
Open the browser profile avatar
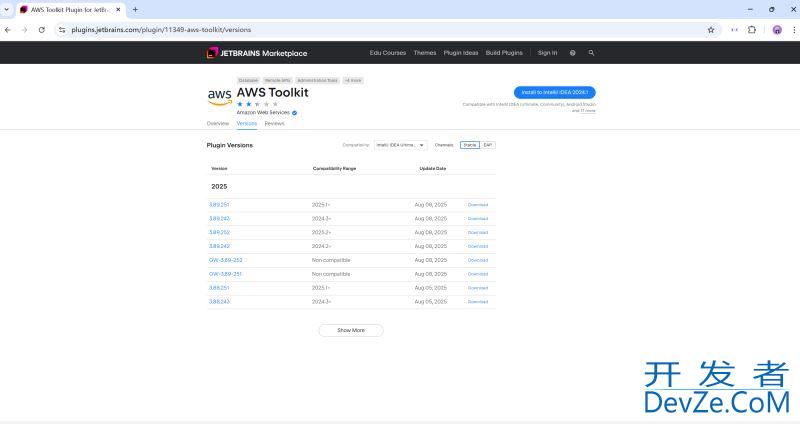click(777, 30)
